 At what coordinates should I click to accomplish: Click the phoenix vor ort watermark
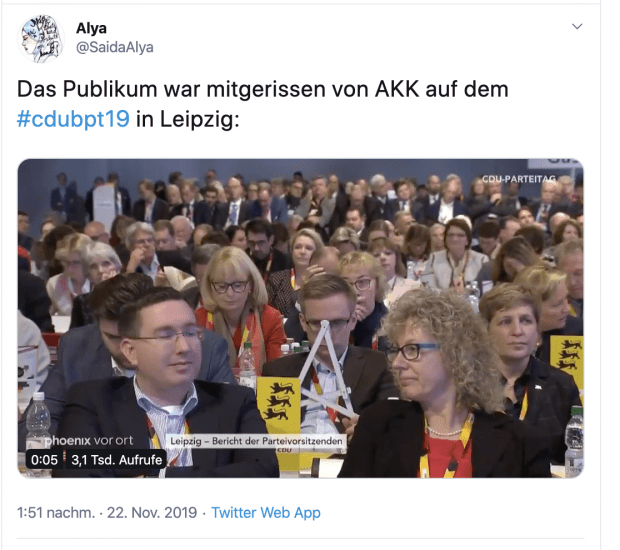coord(89,440)
